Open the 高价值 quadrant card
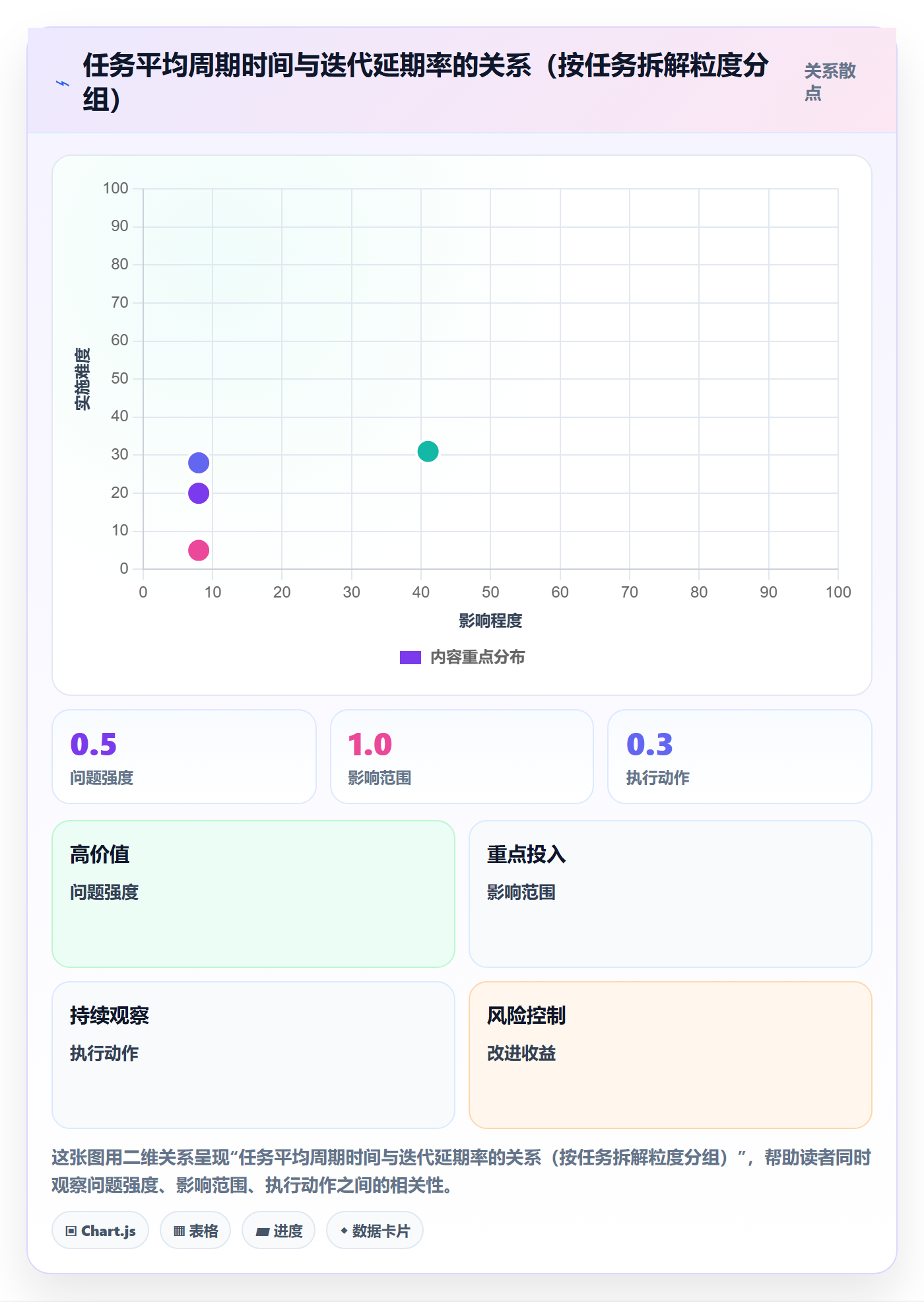Screen dimensions: 924x1302 tap(253, 894)
